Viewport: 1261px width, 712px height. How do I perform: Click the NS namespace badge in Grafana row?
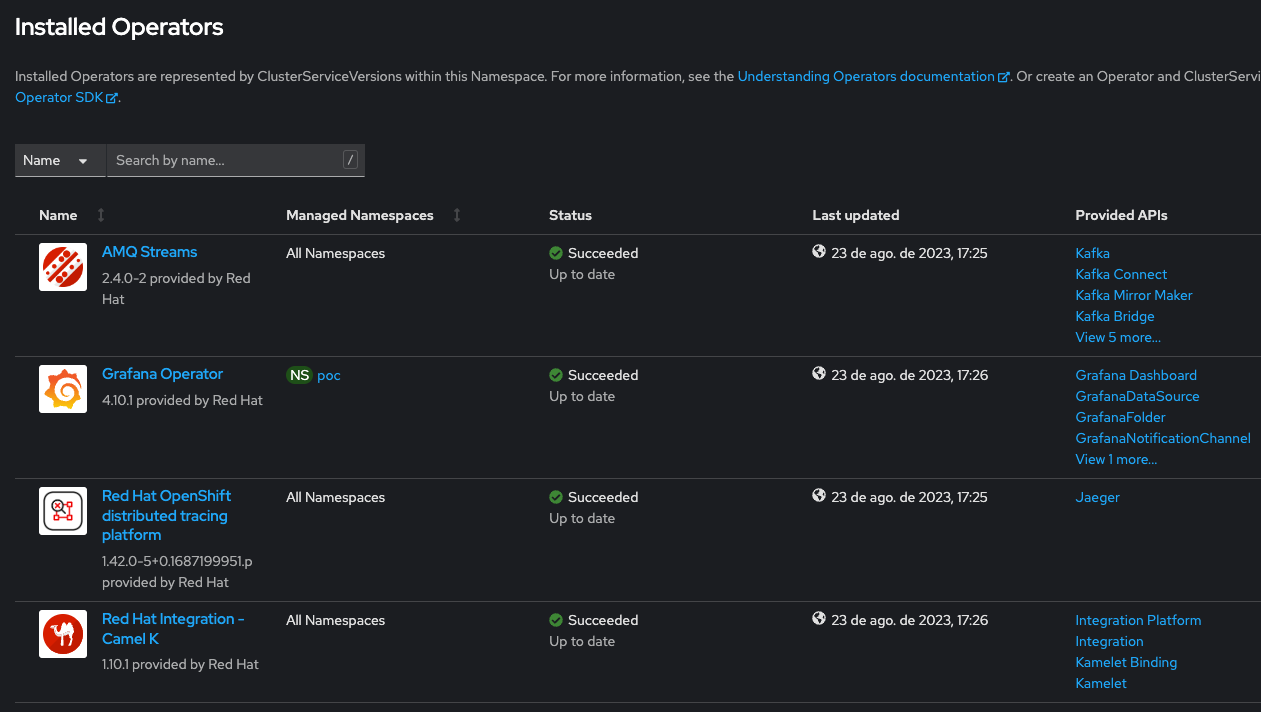(x=299, y=375)
